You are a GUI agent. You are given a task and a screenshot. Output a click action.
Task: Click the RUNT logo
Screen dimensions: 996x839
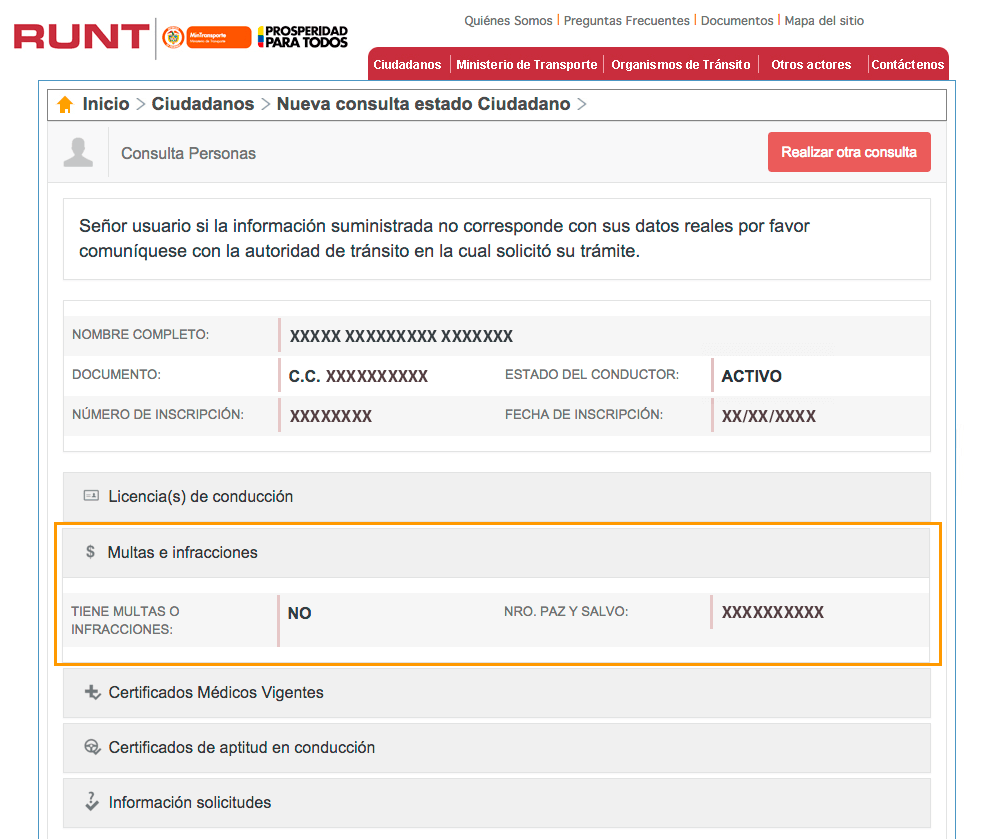[x=81, y=37]
